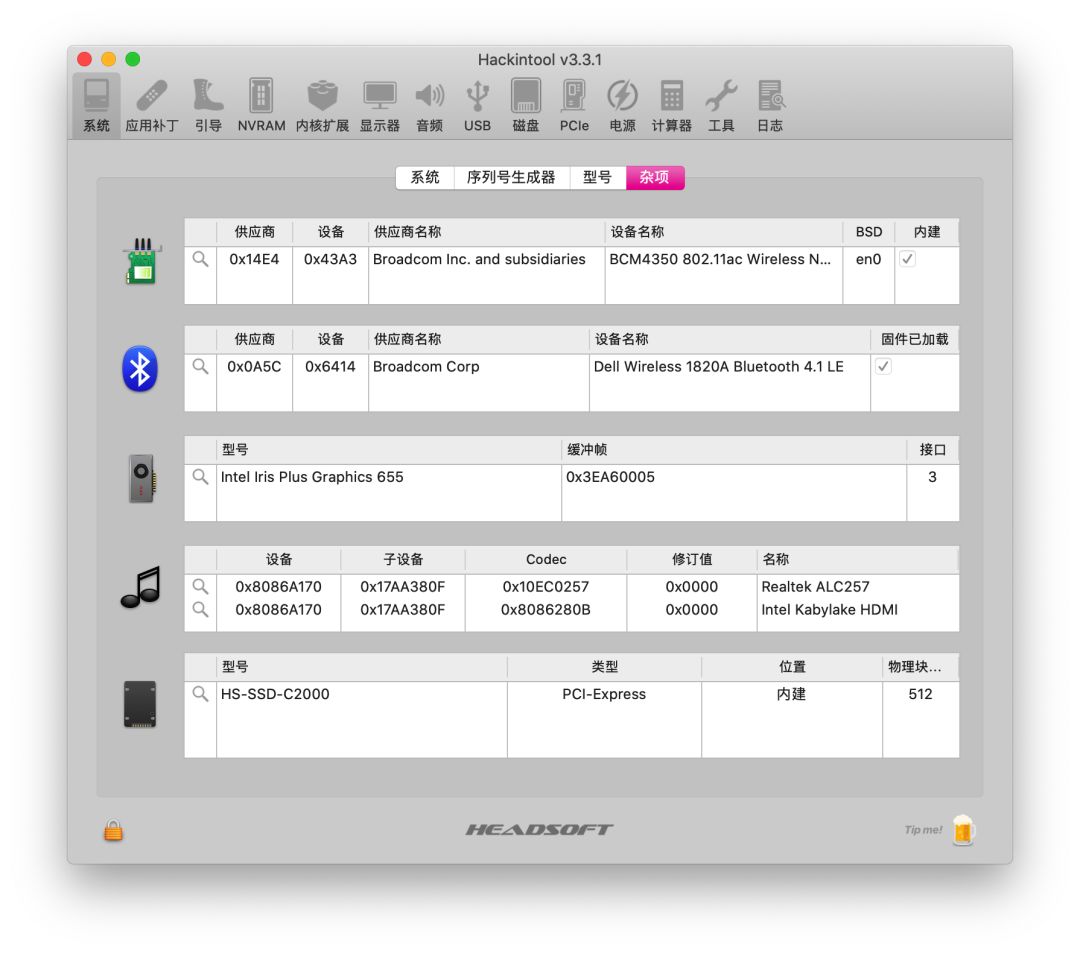1080x953 pixels.
Task: Open the 磁盘 (Disks) toolbar section
Action: pos(526,105)
